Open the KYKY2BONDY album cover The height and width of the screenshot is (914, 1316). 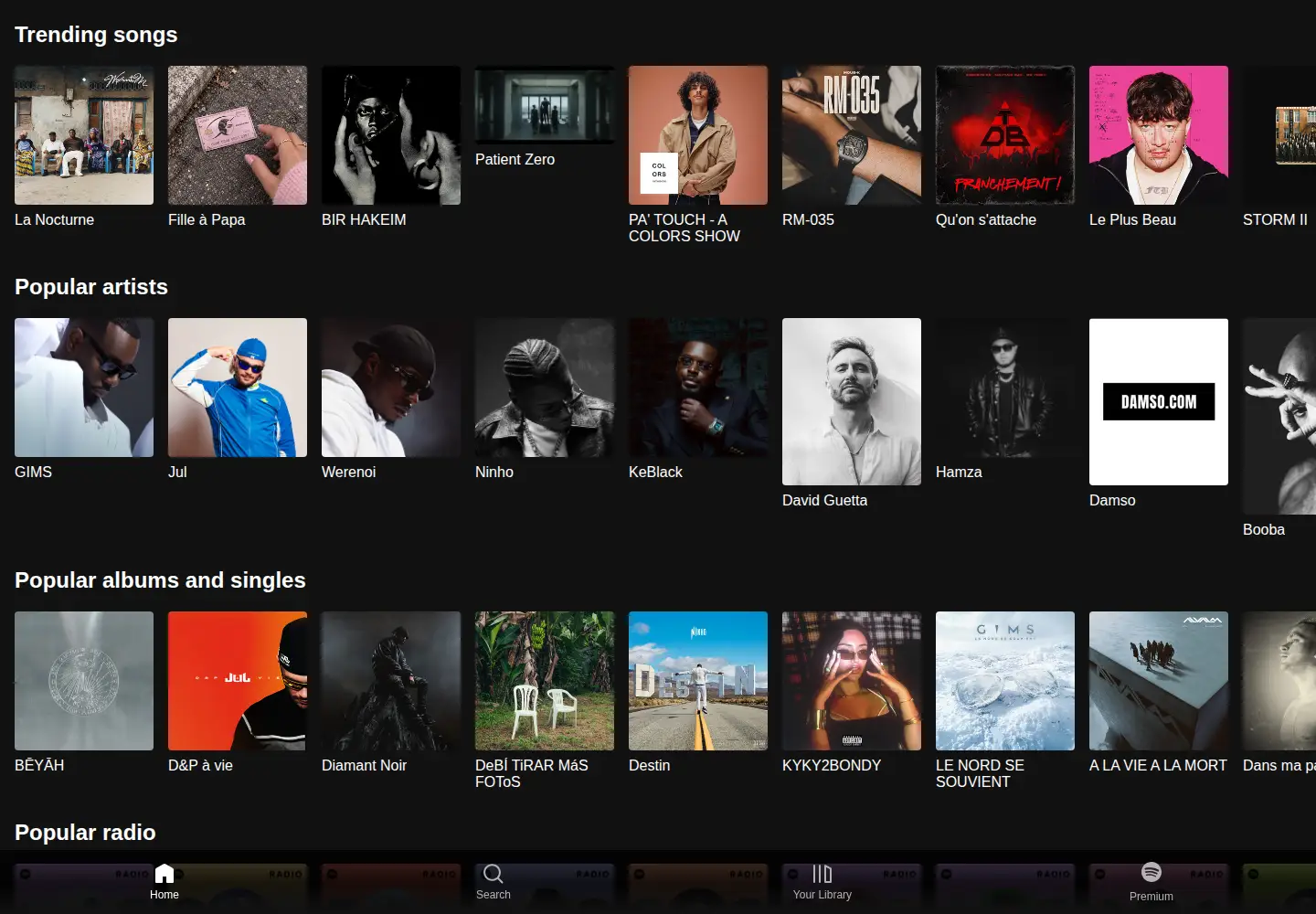click(852, 681)
